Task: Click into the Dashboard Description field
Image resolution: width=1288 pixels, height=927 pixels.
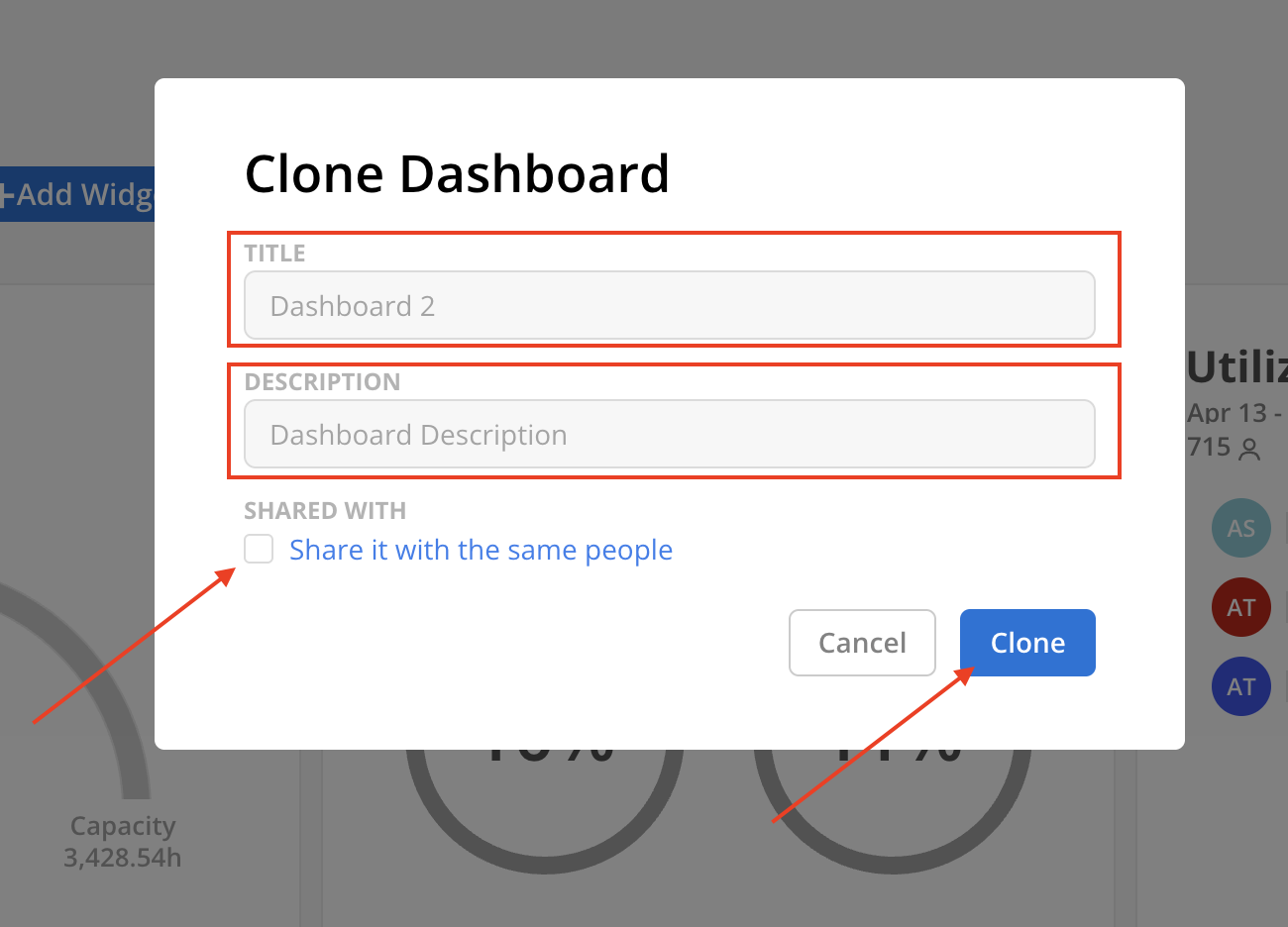Action: tap(669, 435)
